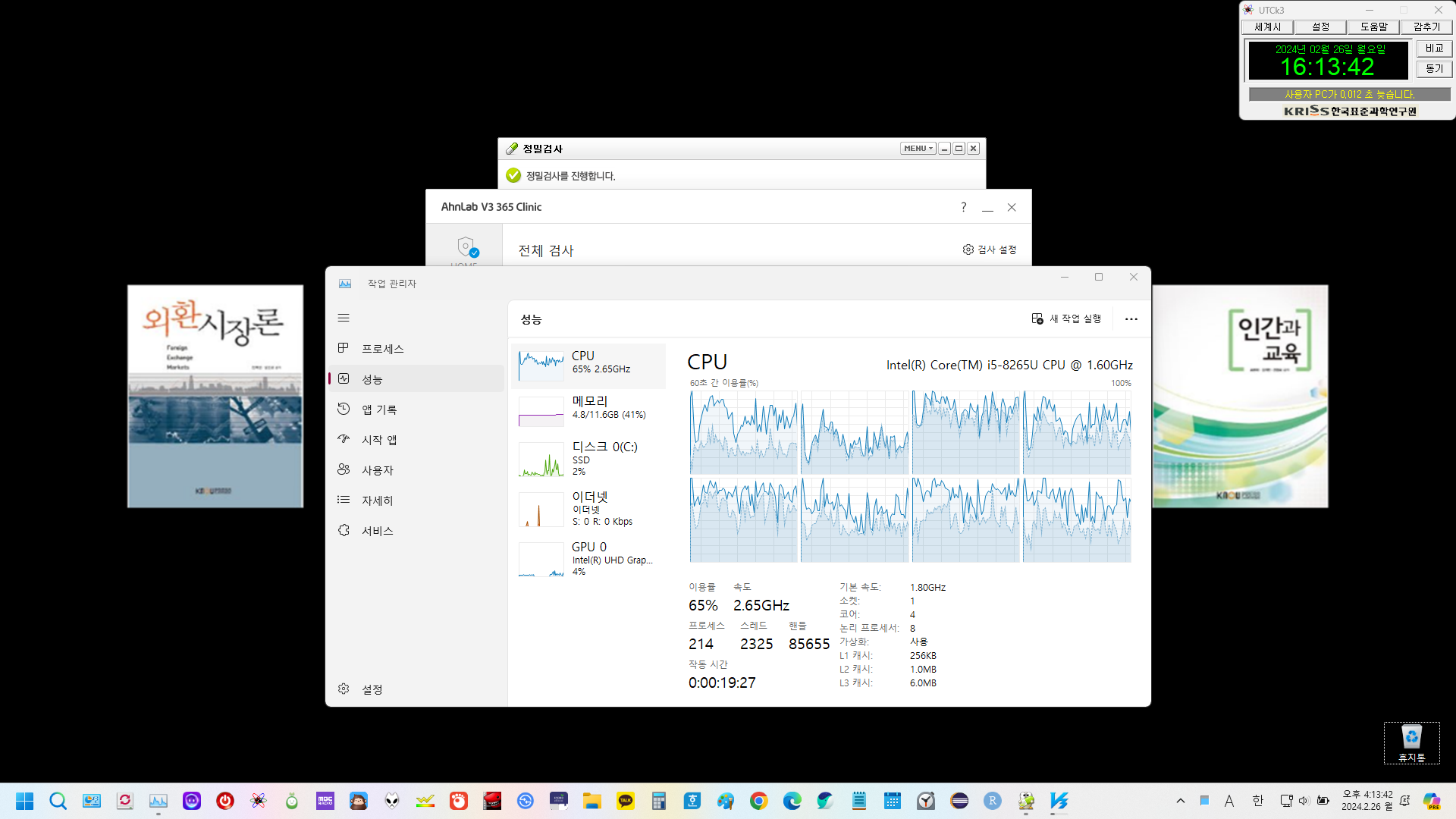
Task: Click 검사 설정 in AhnLab V3 window
Action: (990, 249)
